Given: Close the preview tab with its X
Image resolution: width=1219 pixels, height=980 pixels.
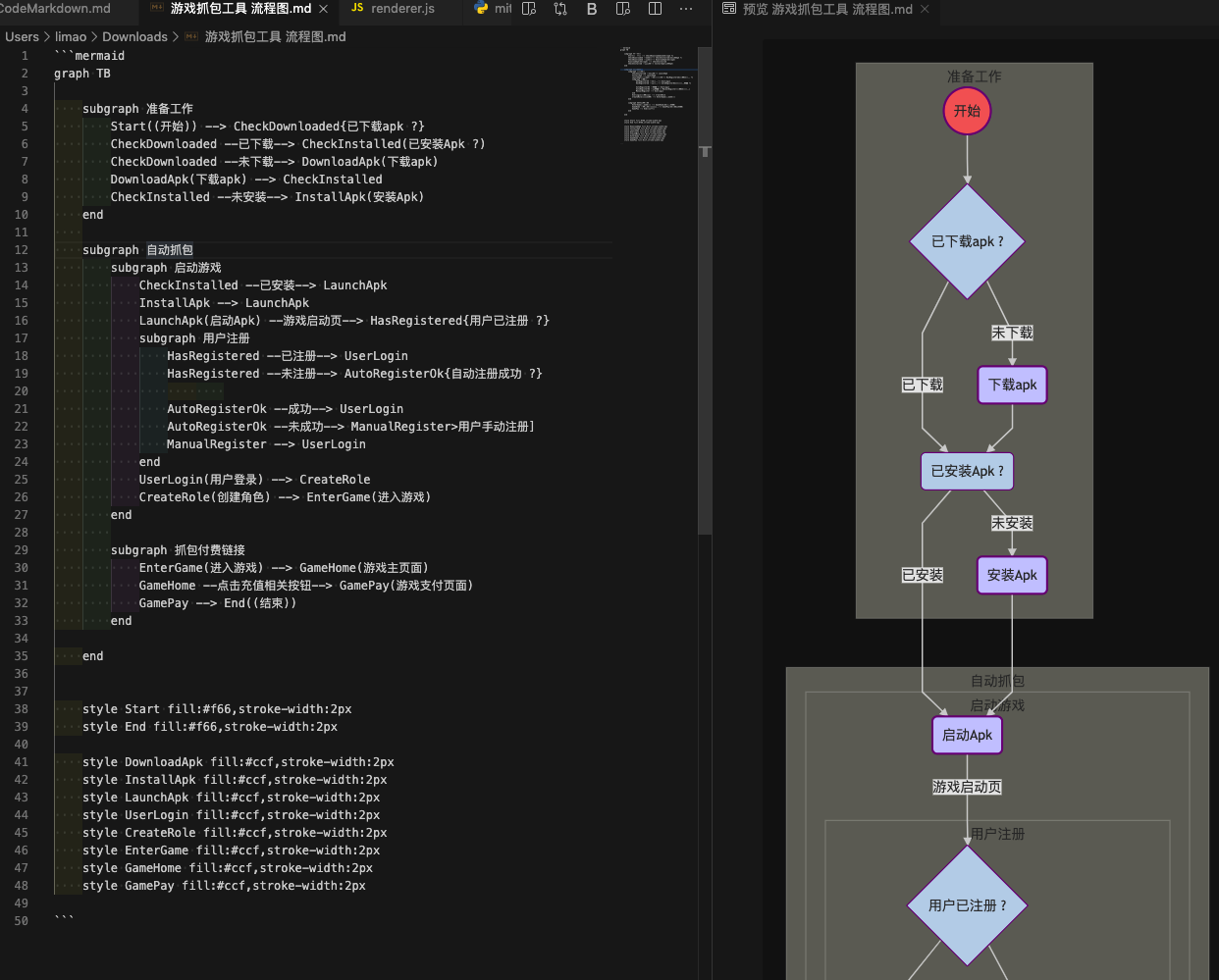Looking at the screenshot, I should point(925,9).
